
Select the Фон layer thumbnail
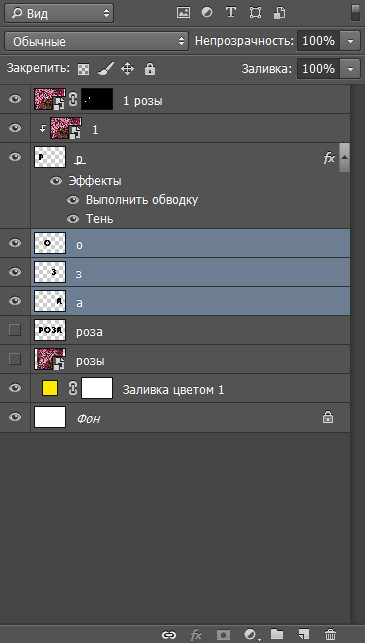[x=50, y=417]
